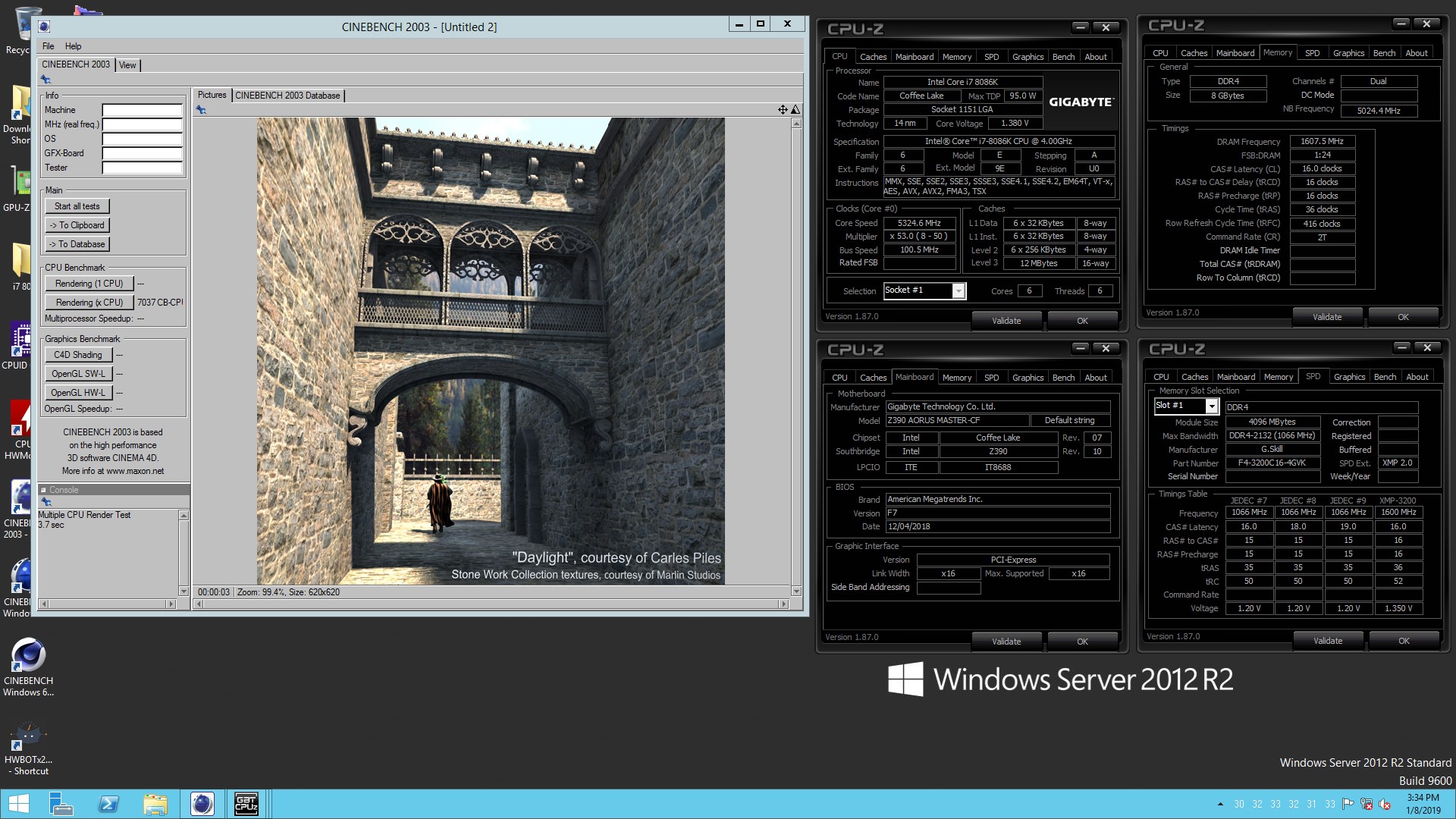The width and height of the screenshot is (1456, 819).
Task: Click the GFX-Board input field
Action: (x=143, y=153)
